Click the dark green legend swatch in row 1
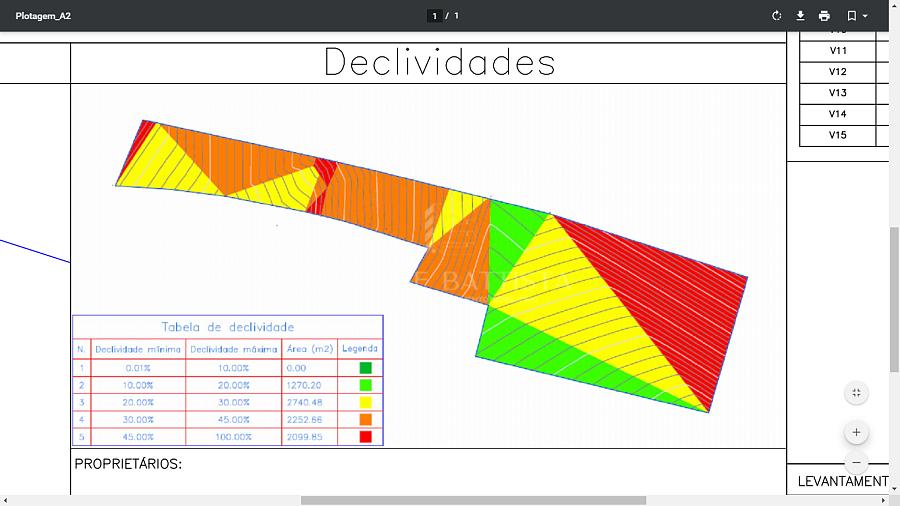 (x=366, y=368)
